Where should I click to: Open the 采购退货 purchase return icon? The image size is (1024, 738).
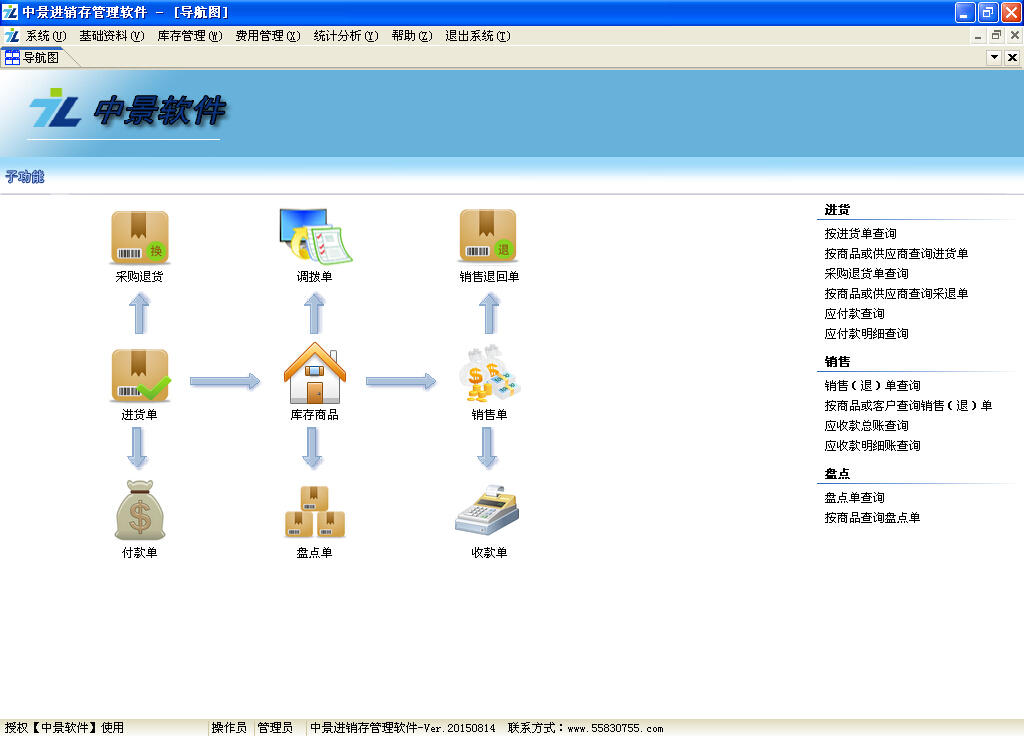(139, 237)
